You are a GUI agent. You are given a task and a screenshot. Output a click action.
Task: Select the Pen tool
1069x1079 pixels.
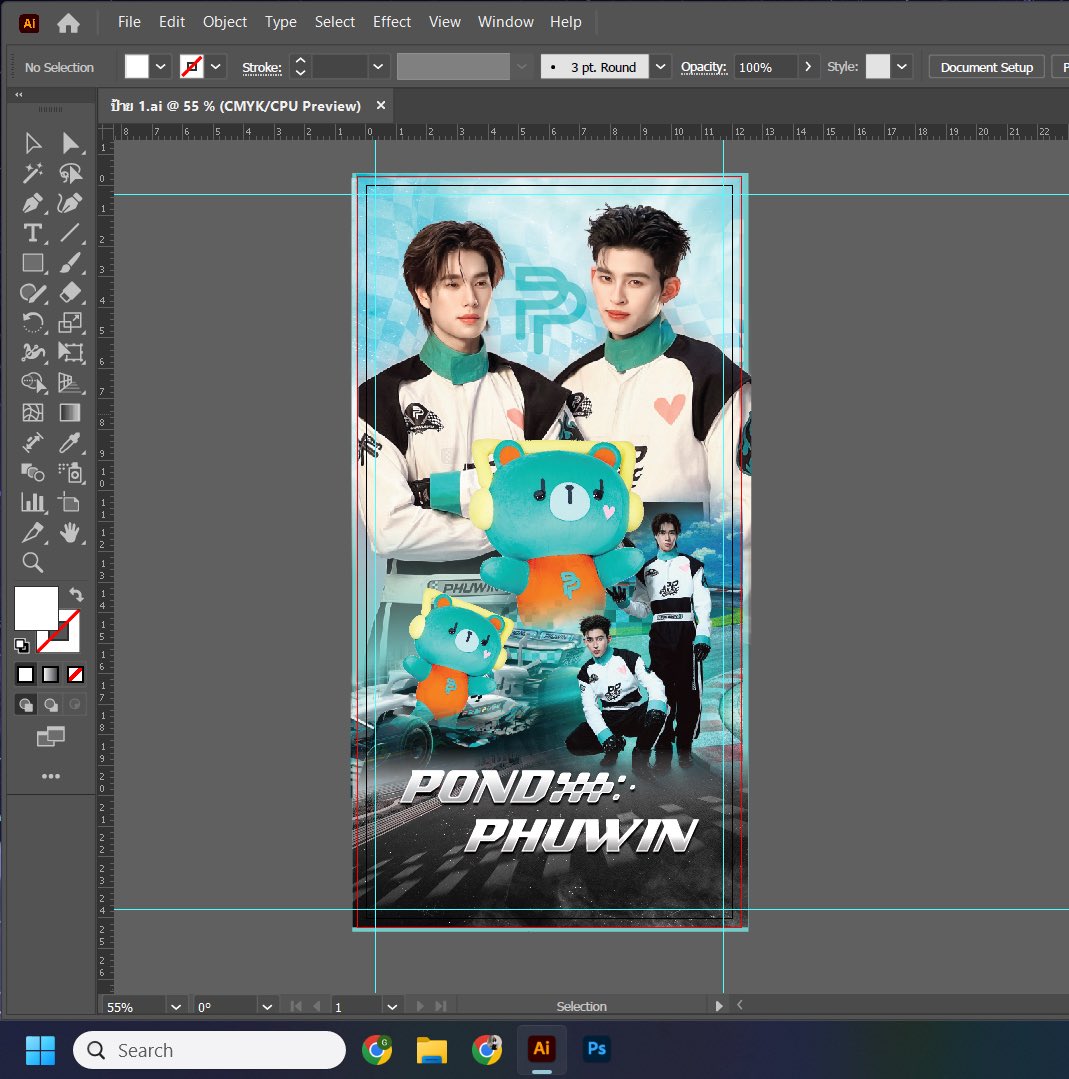click(33, 203)
